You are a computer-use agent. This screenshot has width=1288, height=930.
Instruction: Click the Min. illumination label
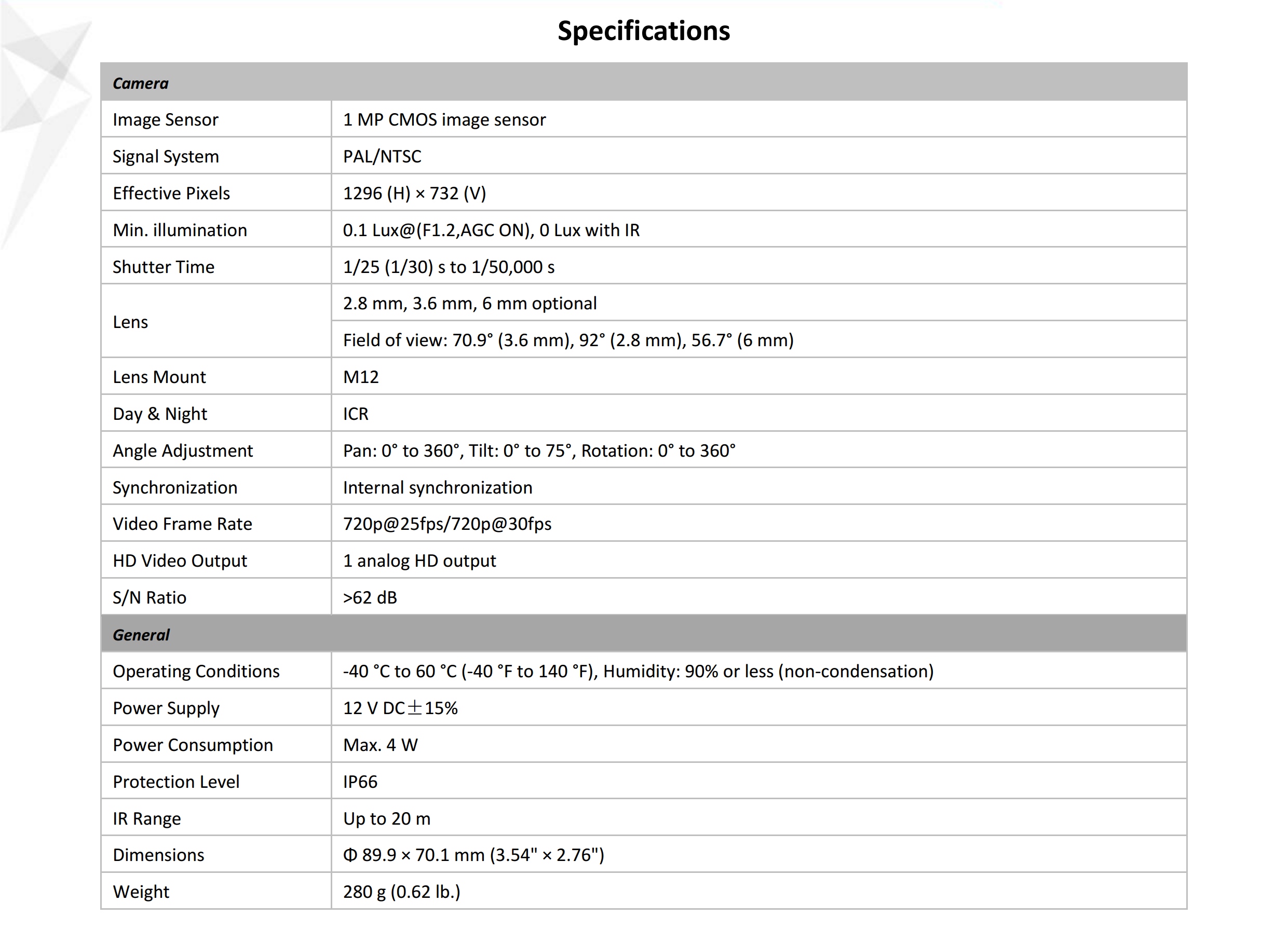coord(180,230)
